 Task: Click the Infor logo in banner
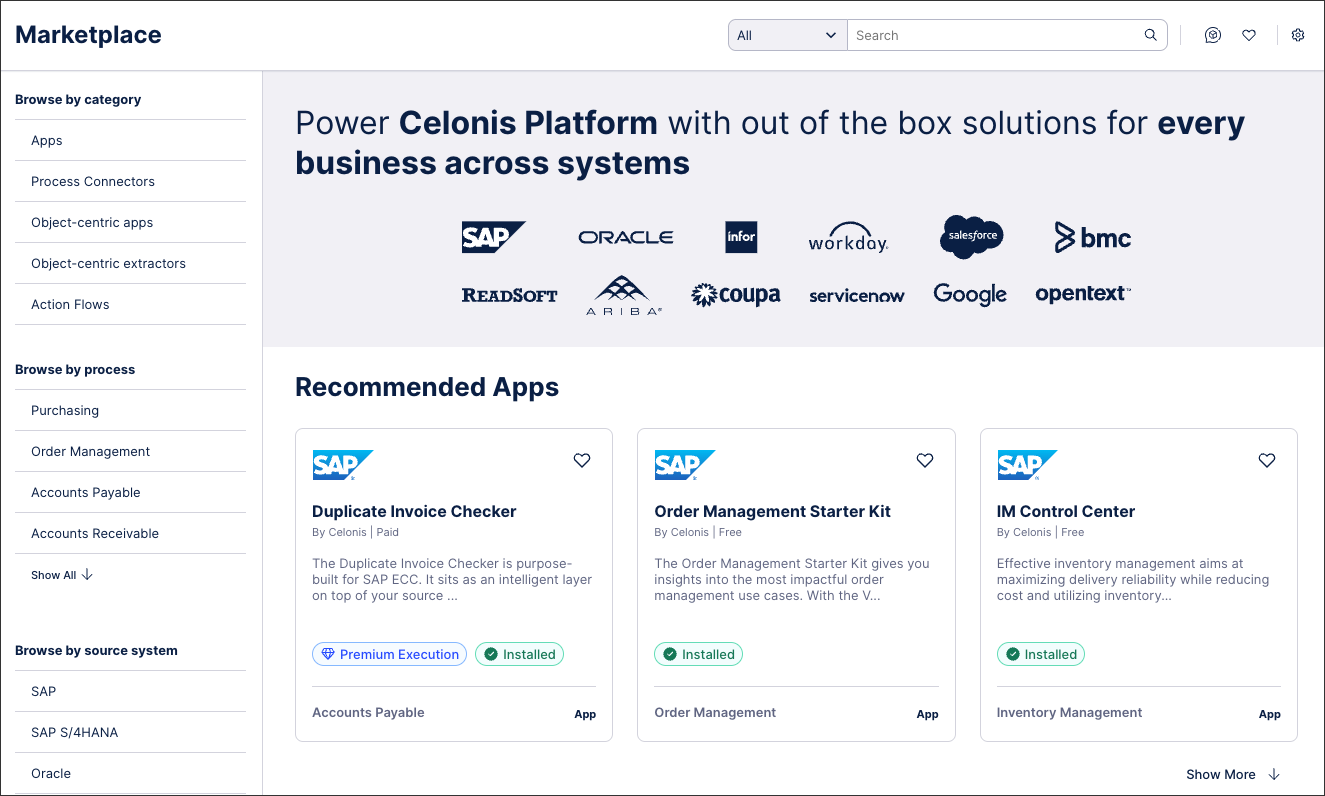741,237
